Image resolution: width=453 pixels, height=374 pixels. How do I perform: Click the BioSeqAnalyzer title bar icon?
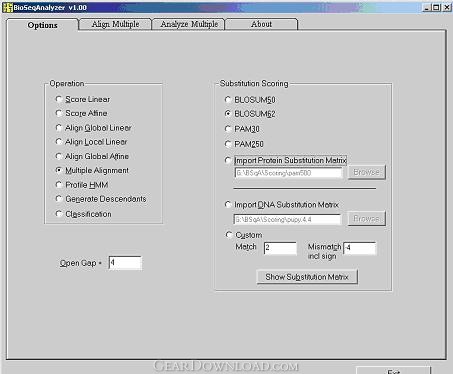point(7,7)
